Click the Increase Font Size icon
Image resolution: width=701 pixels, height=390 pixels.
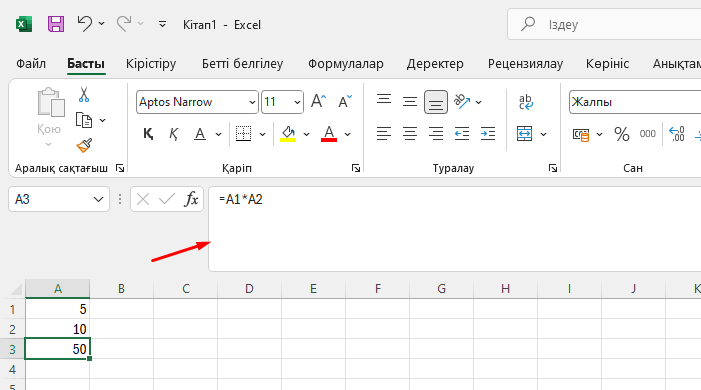coord(319,102)
